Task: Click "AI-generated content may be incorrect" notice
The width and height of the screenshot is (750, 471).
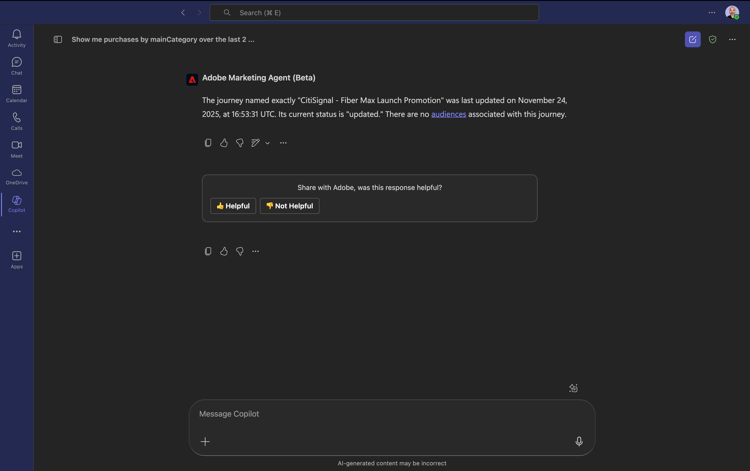Action: click(x=392, y=463)
